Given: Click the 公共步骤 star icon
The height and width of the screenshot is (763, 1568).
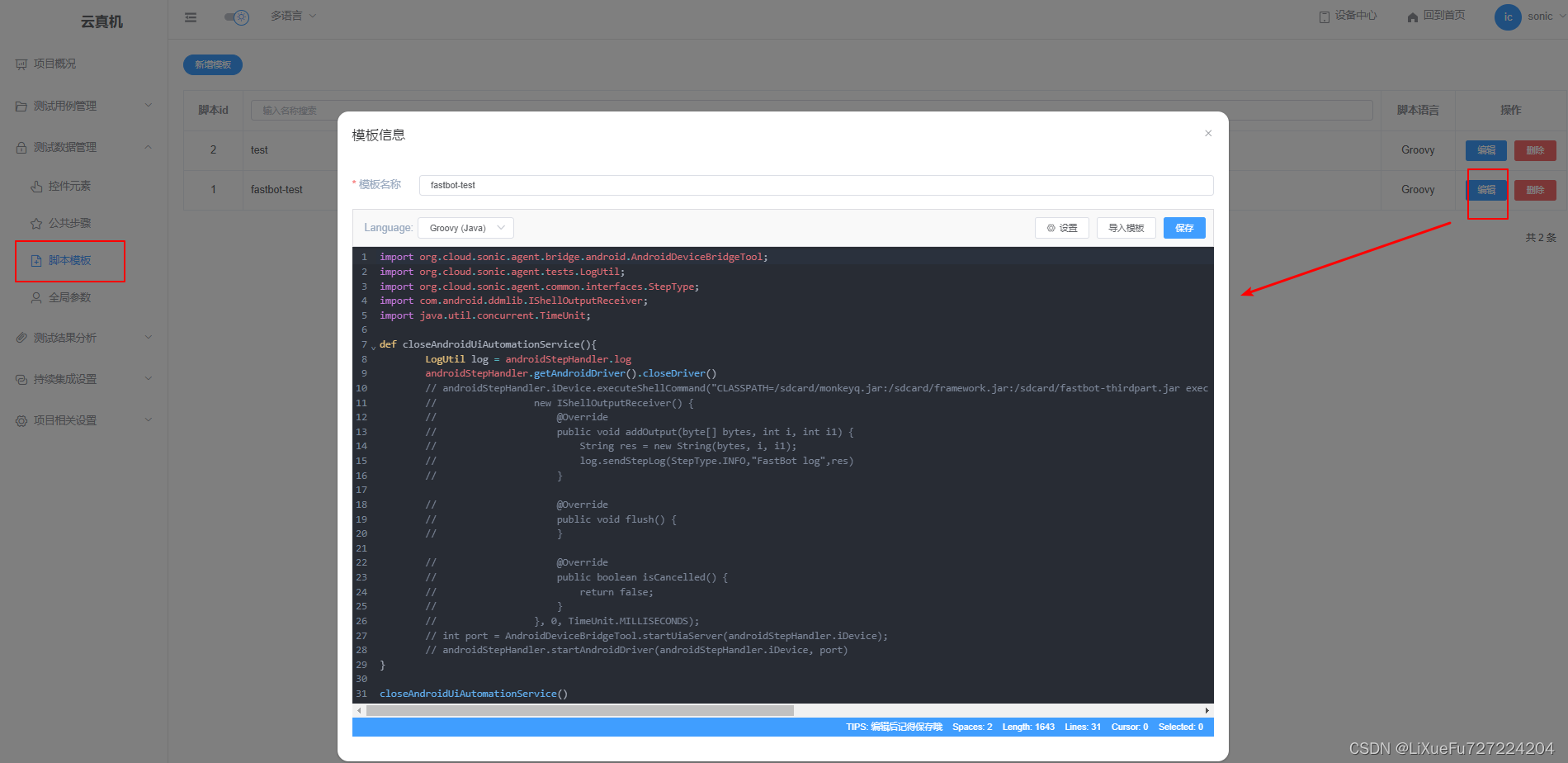Looking at the screenshot, I should [36, 223].
